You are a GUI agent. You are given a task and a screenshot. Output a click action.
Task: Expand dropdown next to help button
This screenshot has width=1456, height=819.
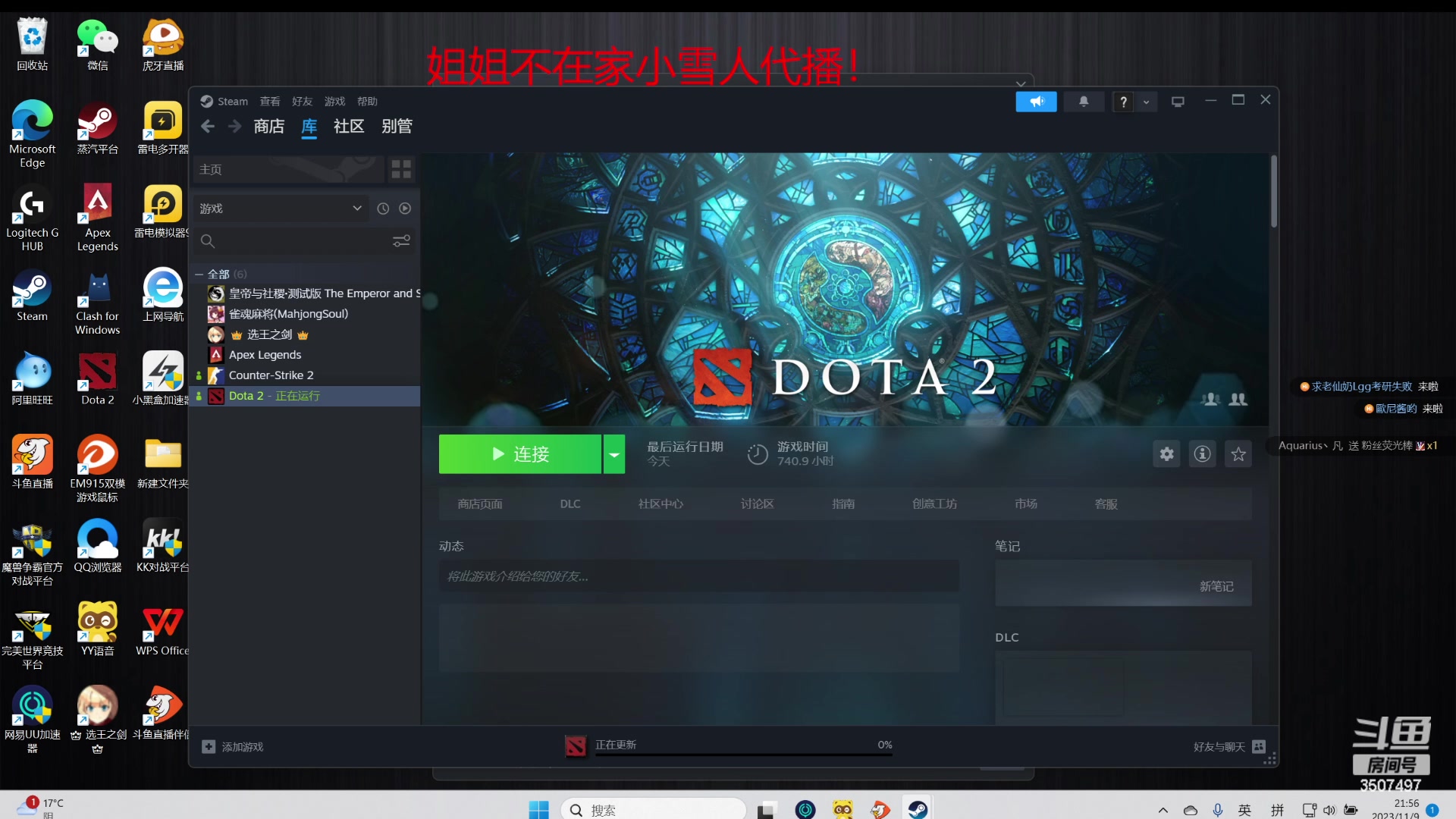pyautogui.click(x=1146, y=102)
